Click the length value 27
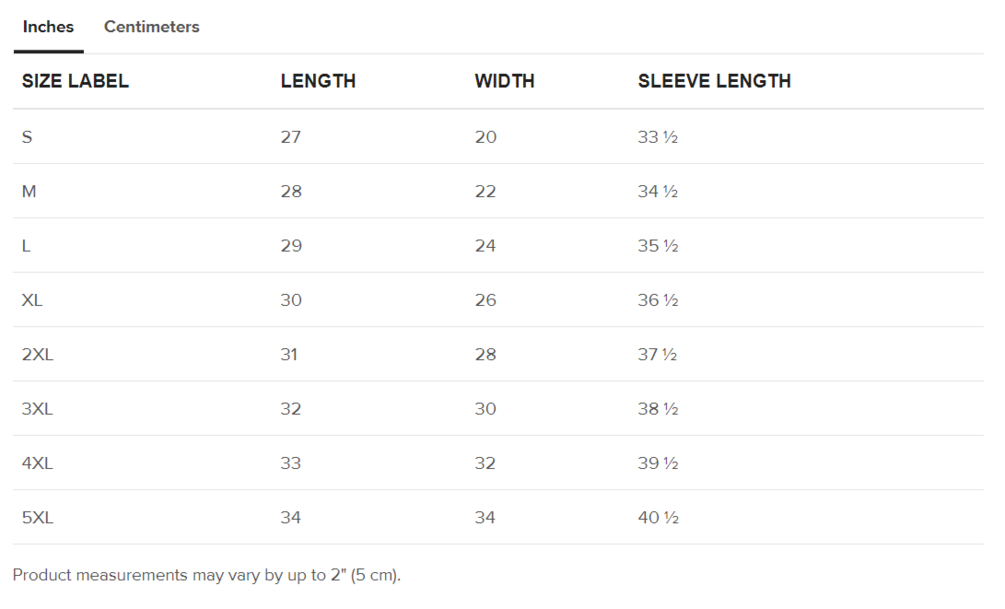This screenshot has width=1005, height=609. [290, 137]
